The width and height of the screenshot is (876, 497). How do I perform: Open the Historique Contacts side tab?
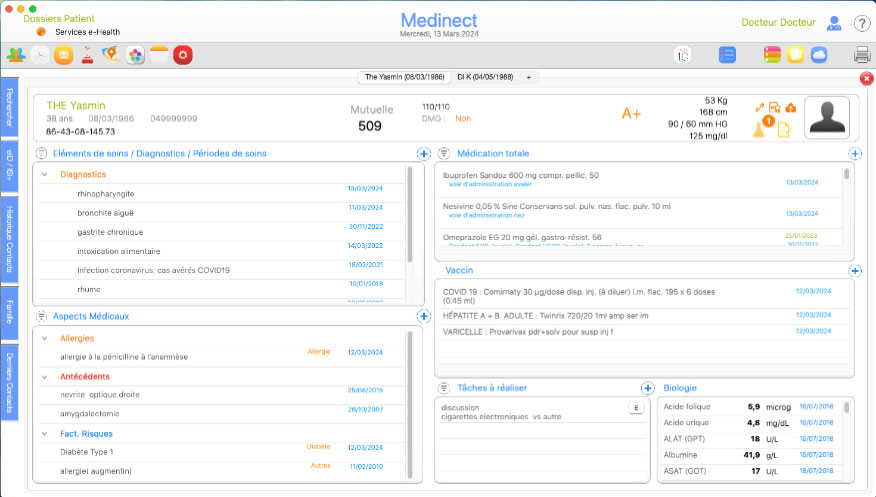[x=9, y=240]
